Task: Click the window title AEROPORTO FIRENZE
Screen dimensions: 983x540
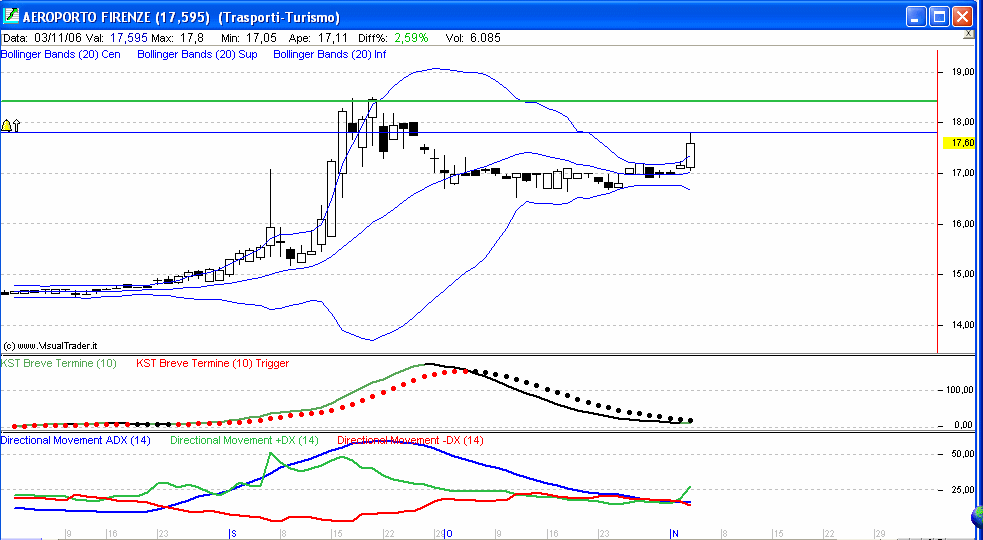Action: click(116, 18)
